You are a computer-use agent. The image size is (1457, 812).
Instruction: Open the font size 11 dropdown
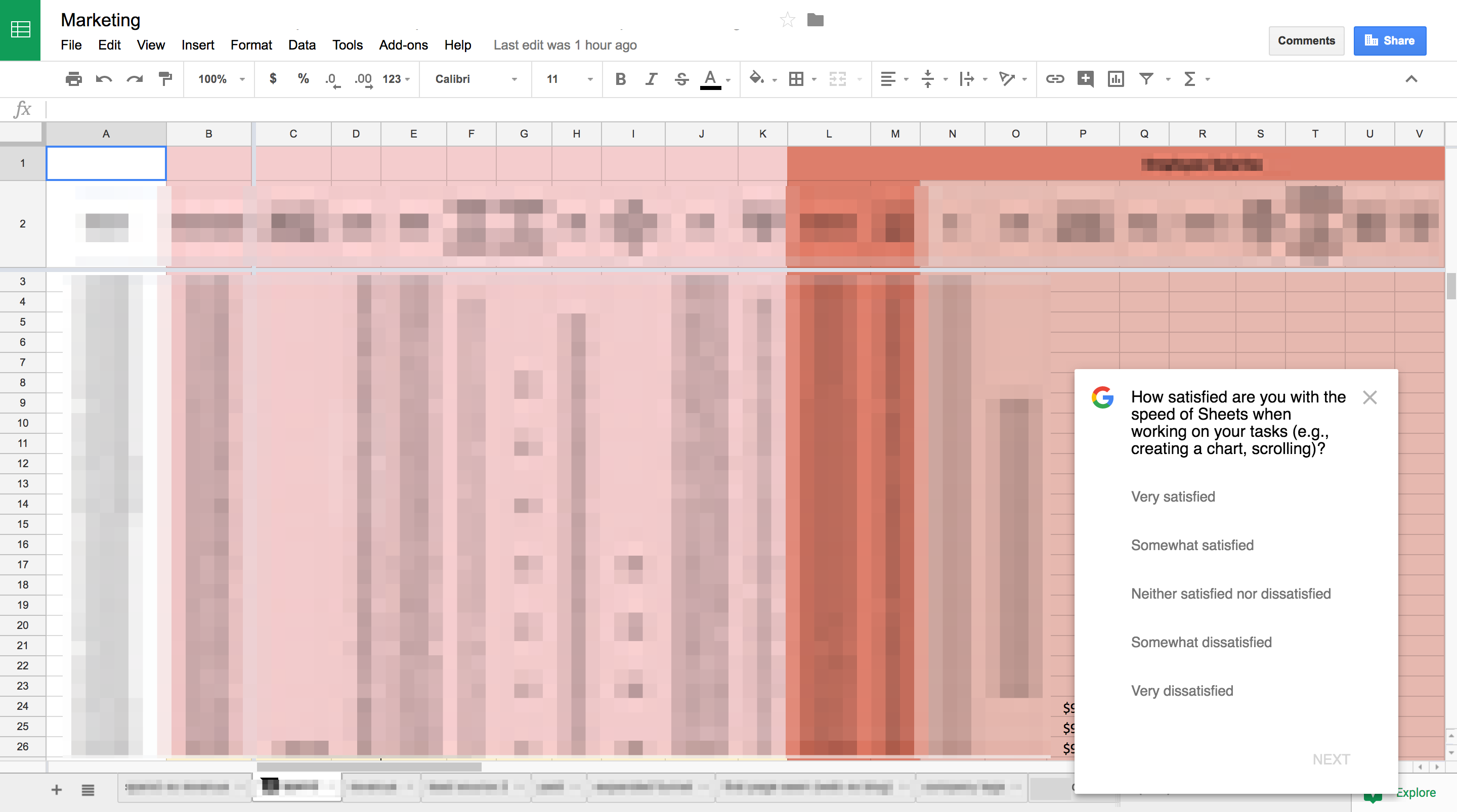(569, 79)
